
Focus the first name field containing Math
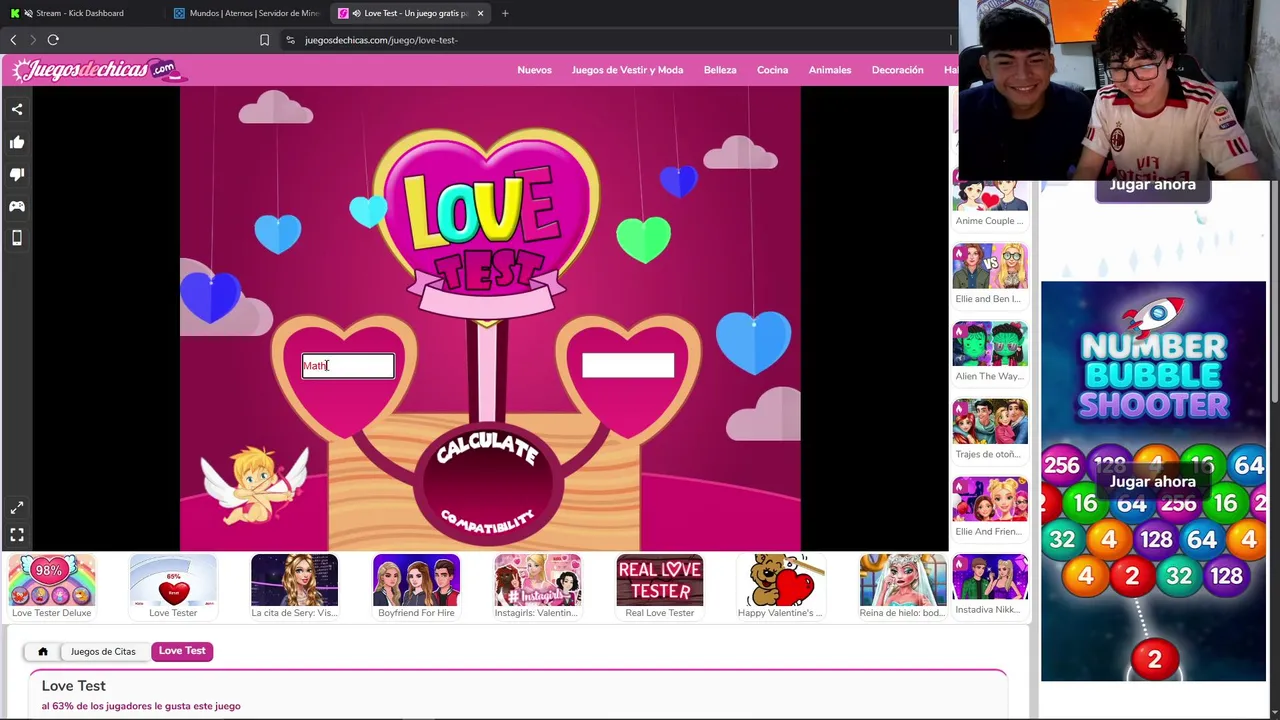tap(348, 366)
